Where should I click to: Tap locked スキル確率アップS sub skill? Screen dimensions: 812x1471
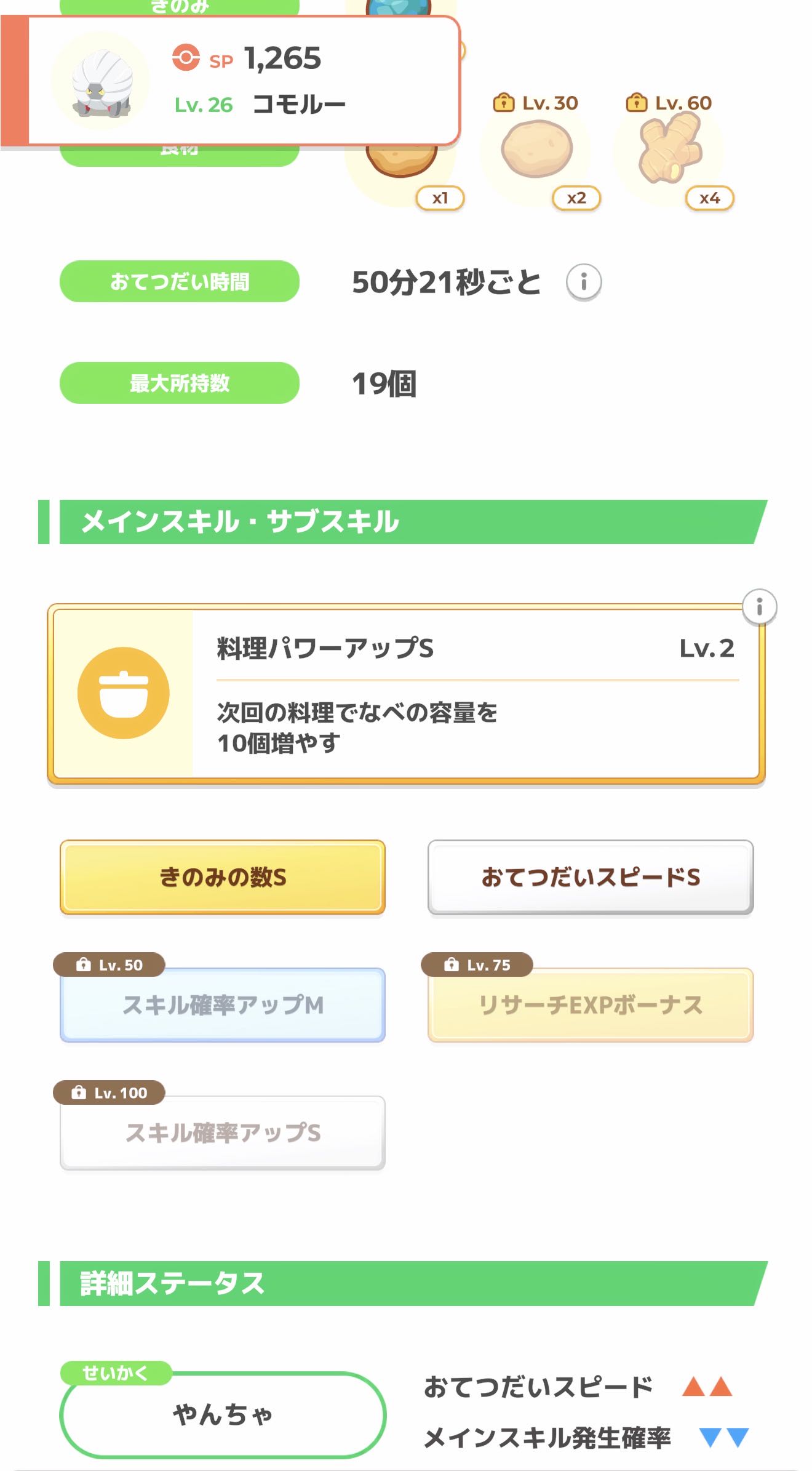[222, 1132]
